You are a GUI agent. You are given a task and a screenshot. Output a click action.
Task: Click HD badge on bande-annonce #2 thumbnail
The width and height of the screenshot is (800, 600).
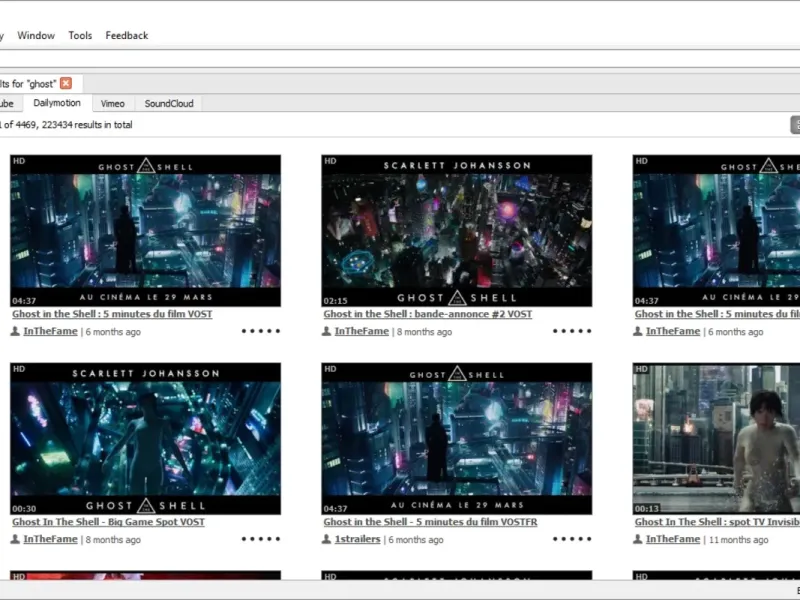(330, 161)
